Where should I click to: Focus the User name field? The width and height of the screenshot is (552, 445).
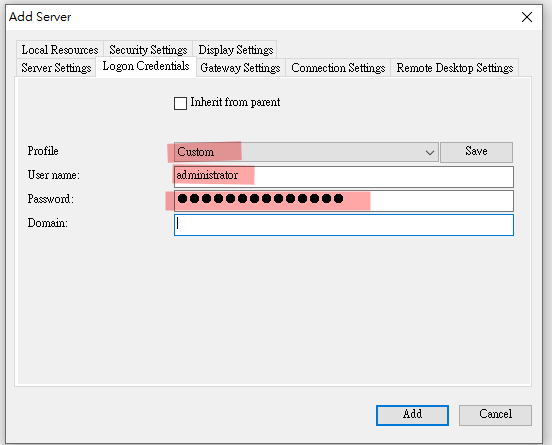tap(344, 176)
